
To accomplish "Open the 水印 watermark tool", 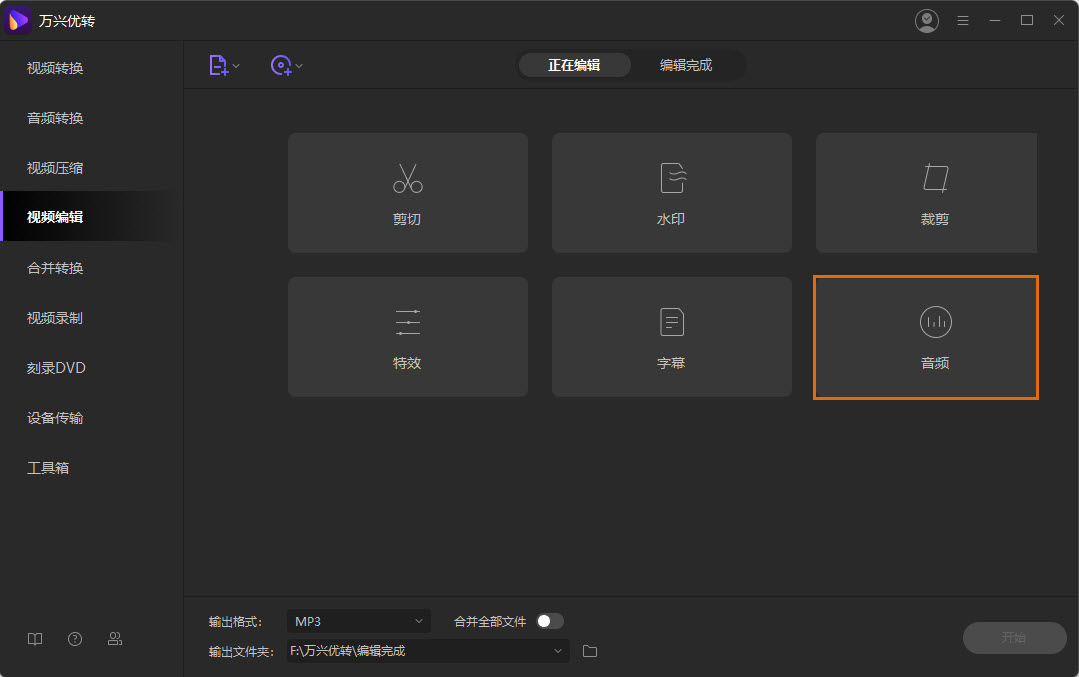I will tap(671, 193).
